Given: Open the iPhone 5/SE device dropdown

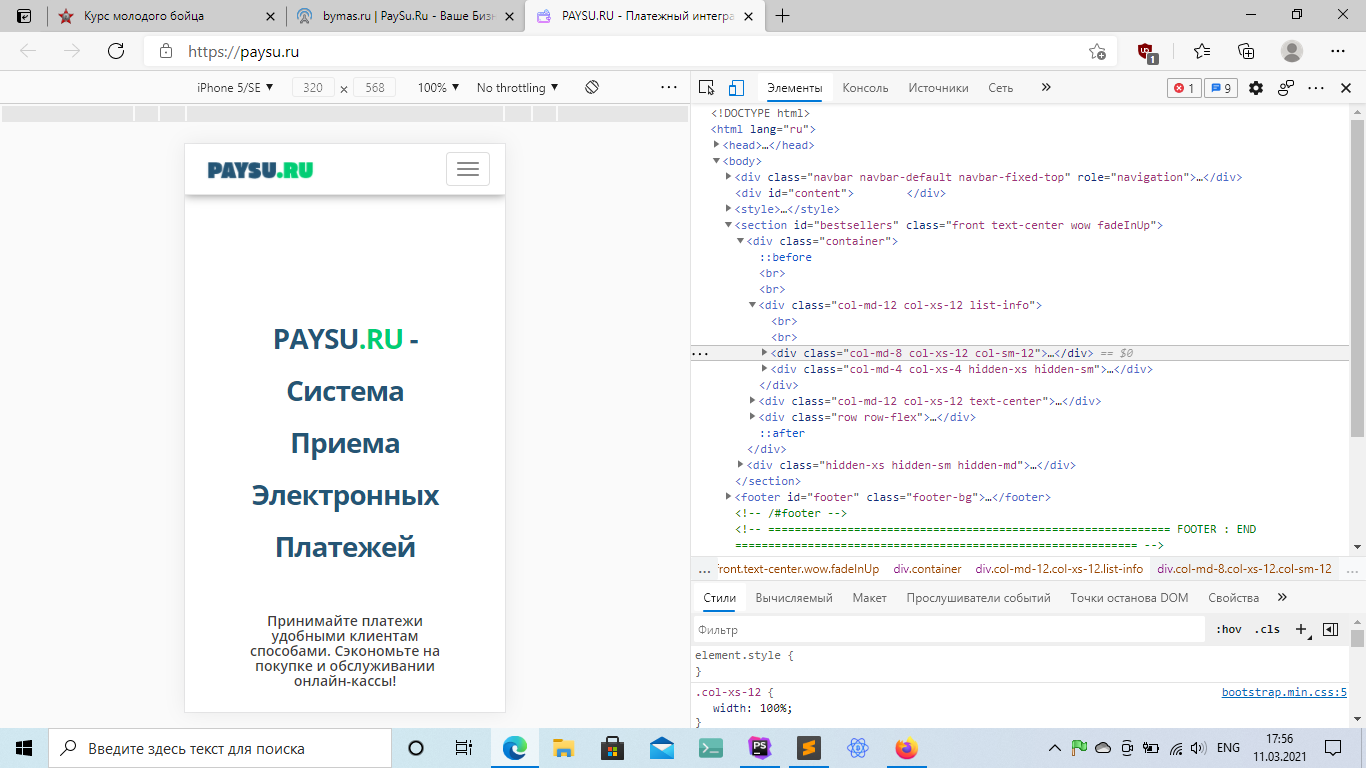Looking at the screenshot, I should pos(235,88).
